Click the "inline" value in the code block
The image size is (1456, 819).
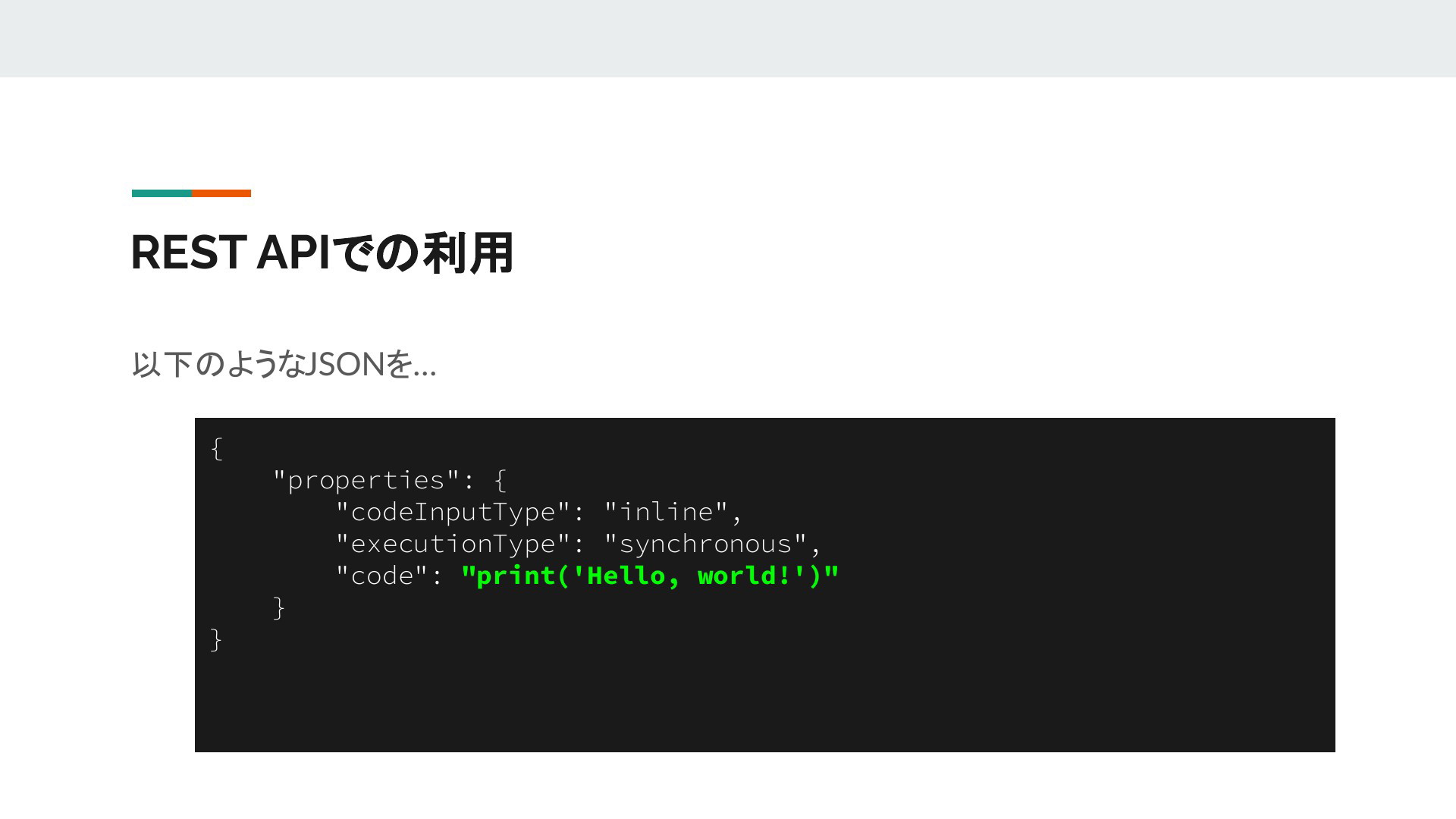(666, 512)
